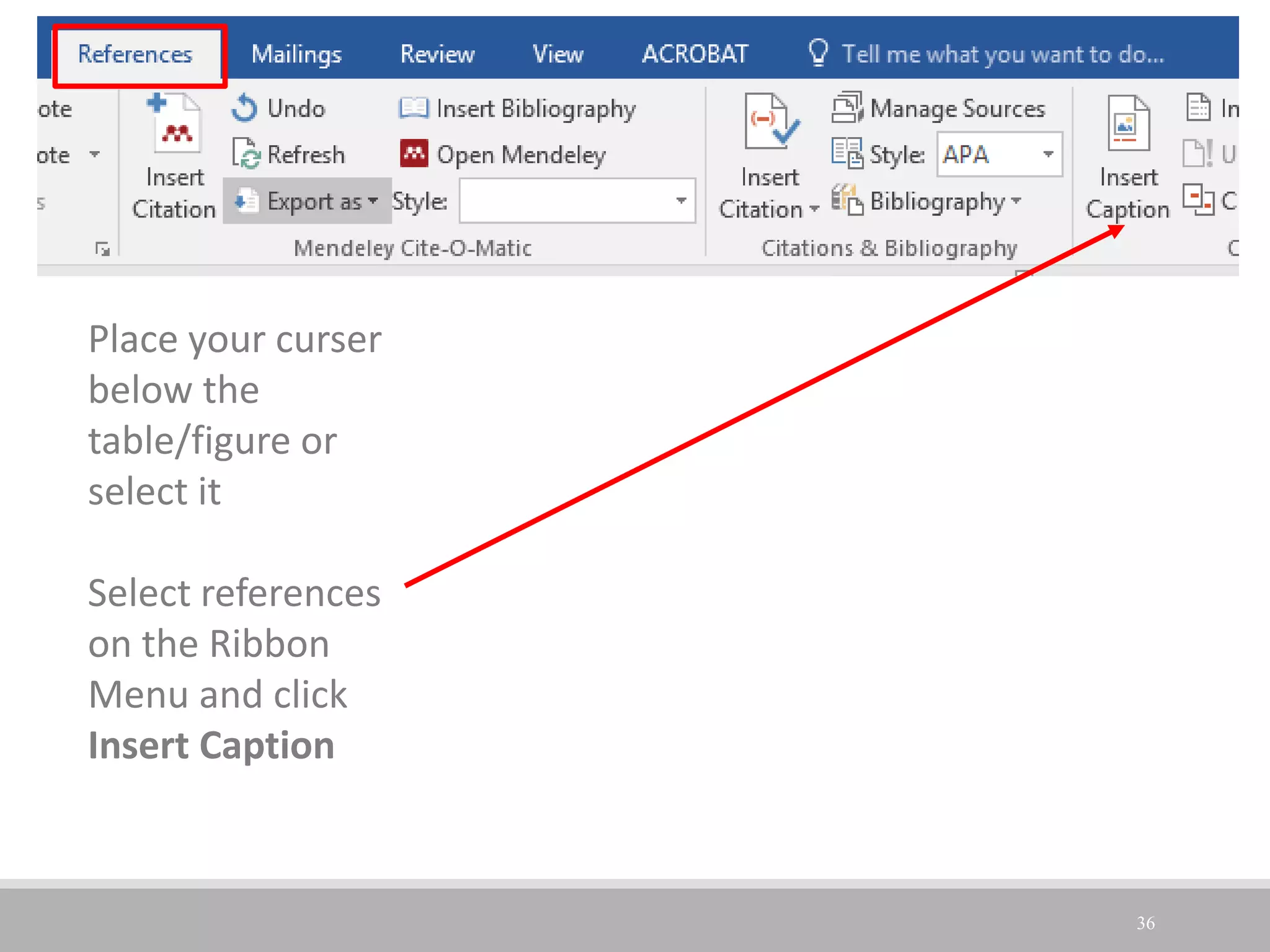Open the References ribbon tab
1270x952 pixels.
coord(135,55)
